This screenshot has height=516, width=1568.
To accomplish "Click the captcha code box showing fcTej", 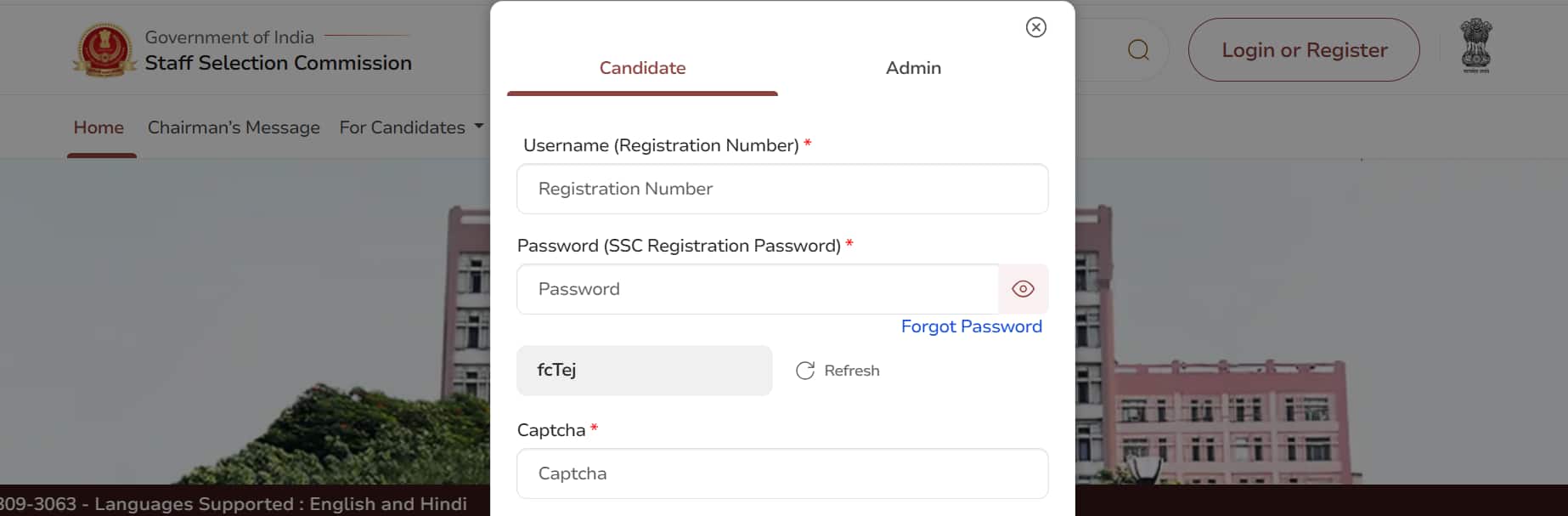I will point(644,371).
